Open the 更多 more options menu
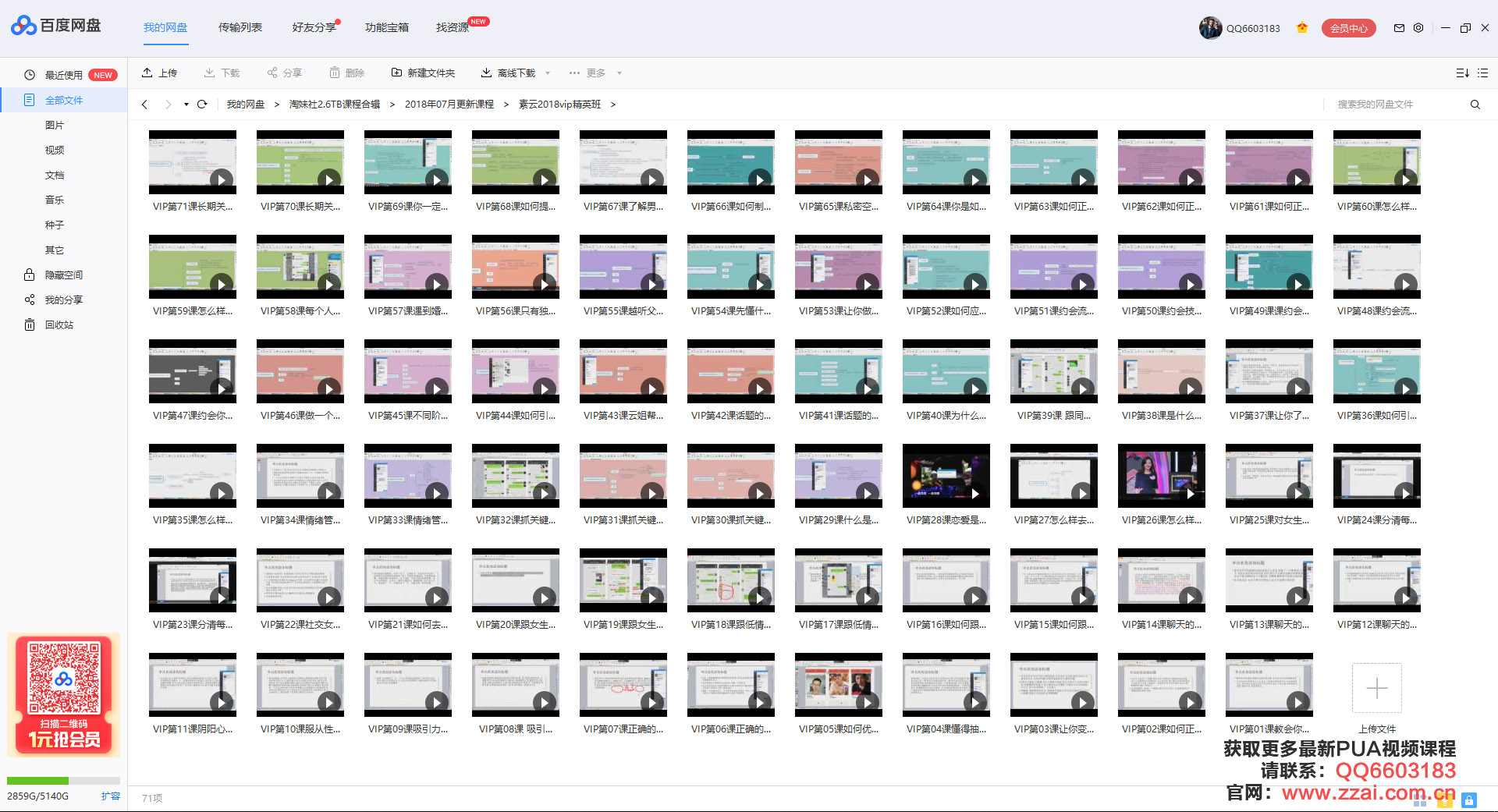Viewport: 1498px width, 812px height. 587,73
